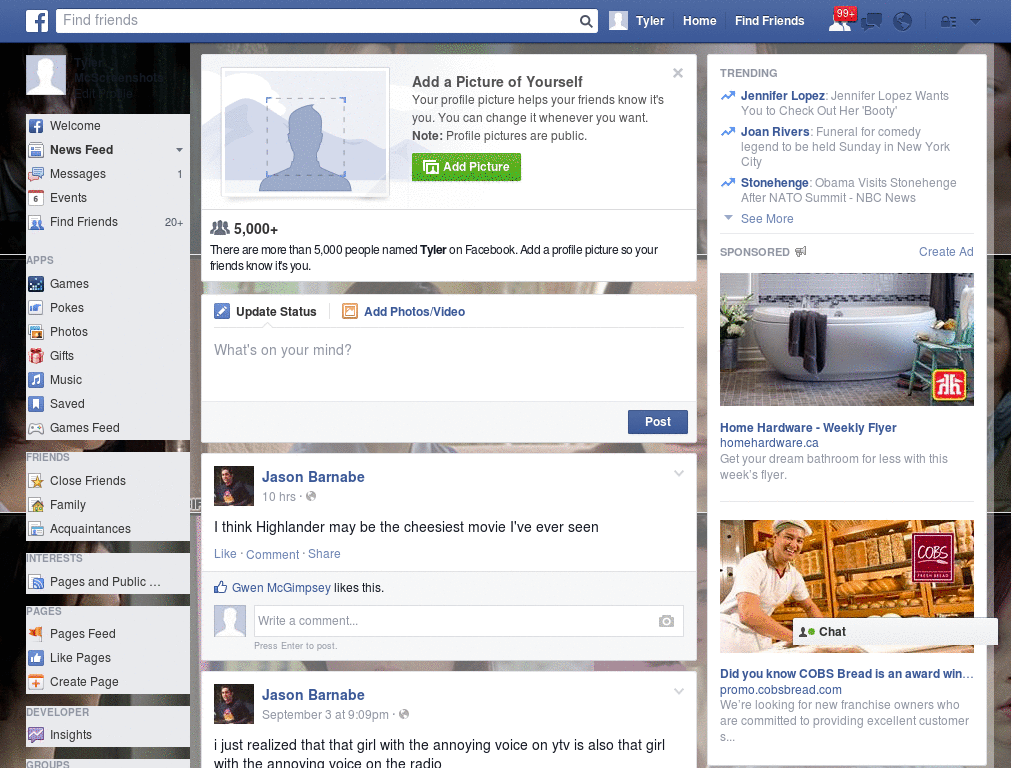This screenshot has height=768, width=1024.
Task: Open friend requests icon with 99+ badge
Action: point(840,21)
